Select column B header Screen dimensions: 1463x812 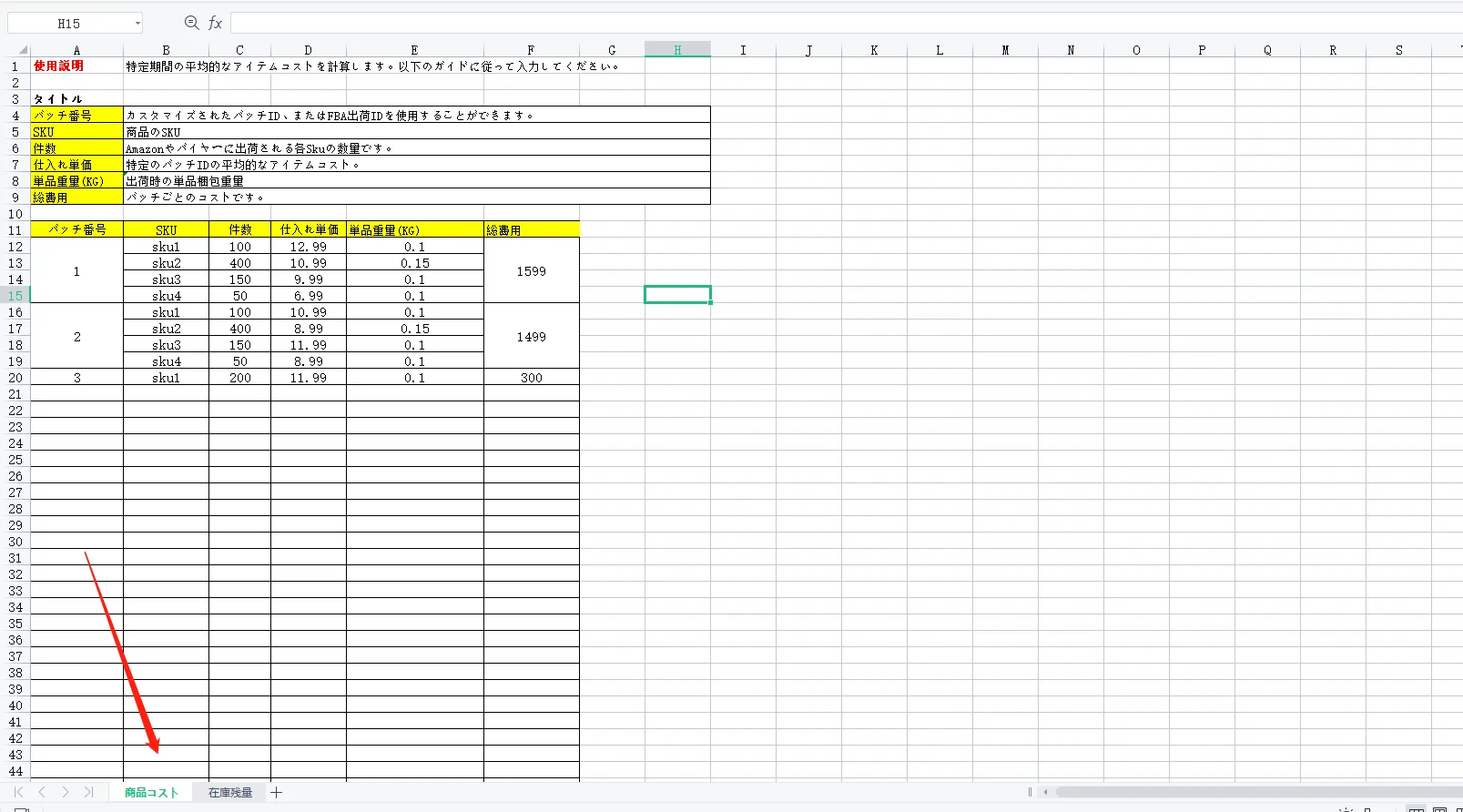pos(166,50)
